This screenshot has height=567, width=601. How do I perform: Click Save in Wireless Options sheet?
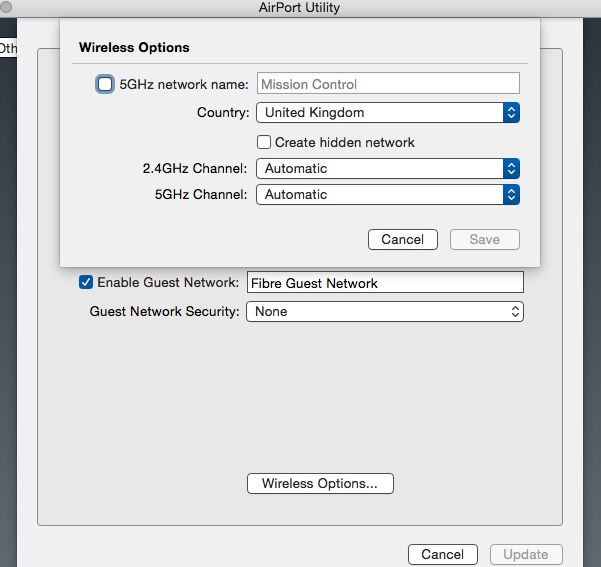click(484, 239)
